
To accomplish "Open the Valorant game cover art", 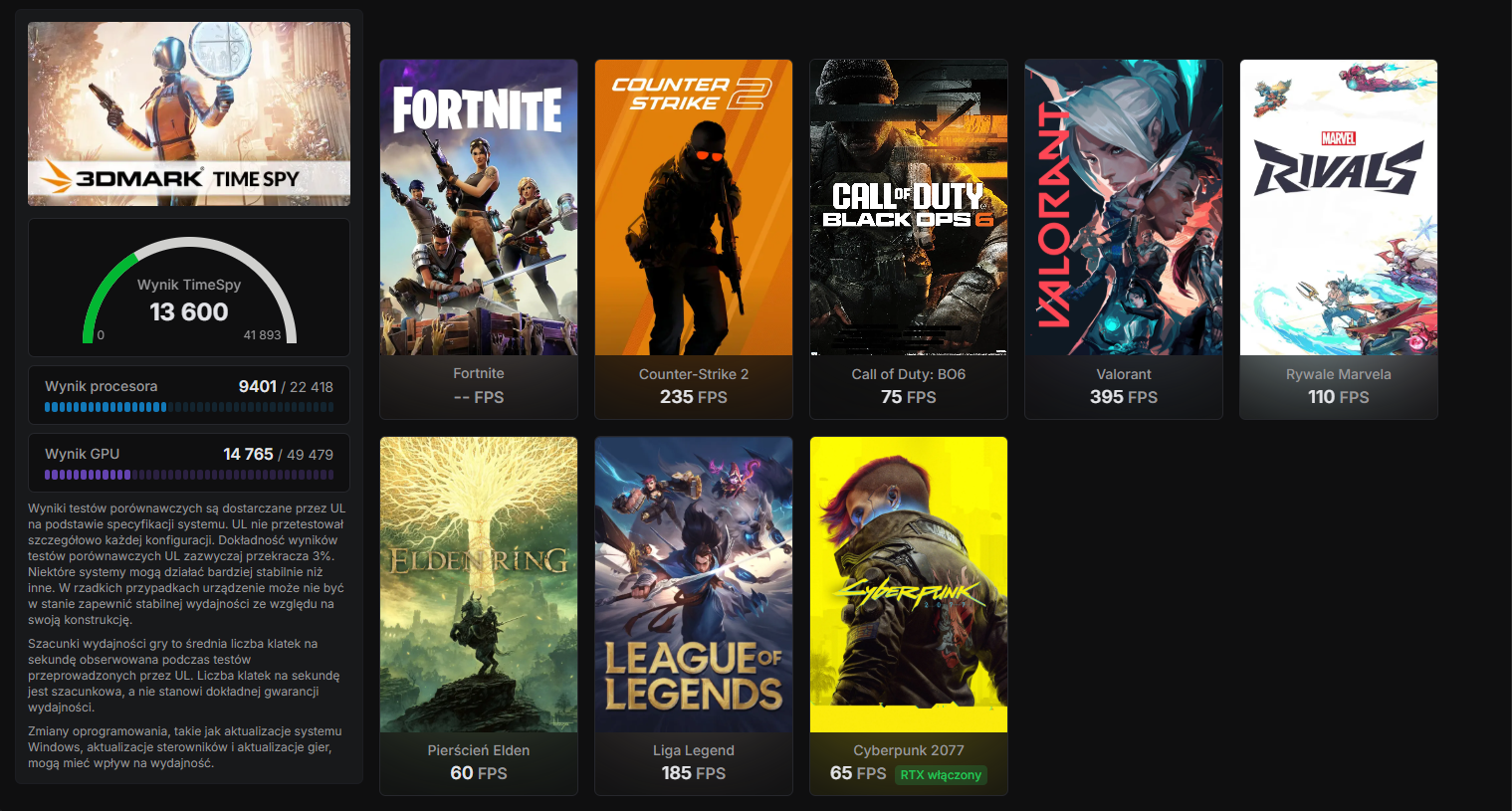I will click(x=1124, y=207).
